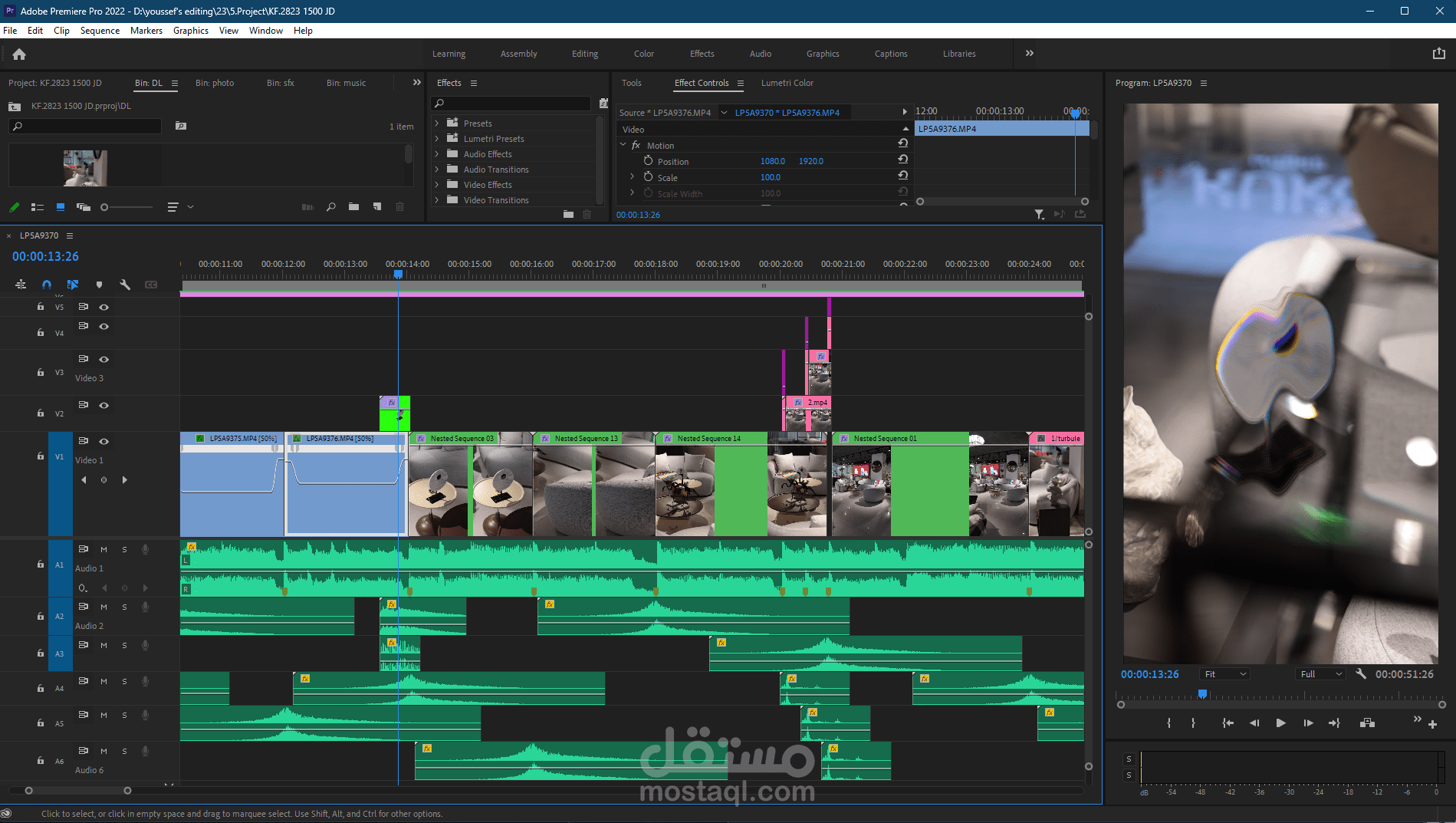
Task: Add Marker in Timeline panel
Action: (99, 285)
